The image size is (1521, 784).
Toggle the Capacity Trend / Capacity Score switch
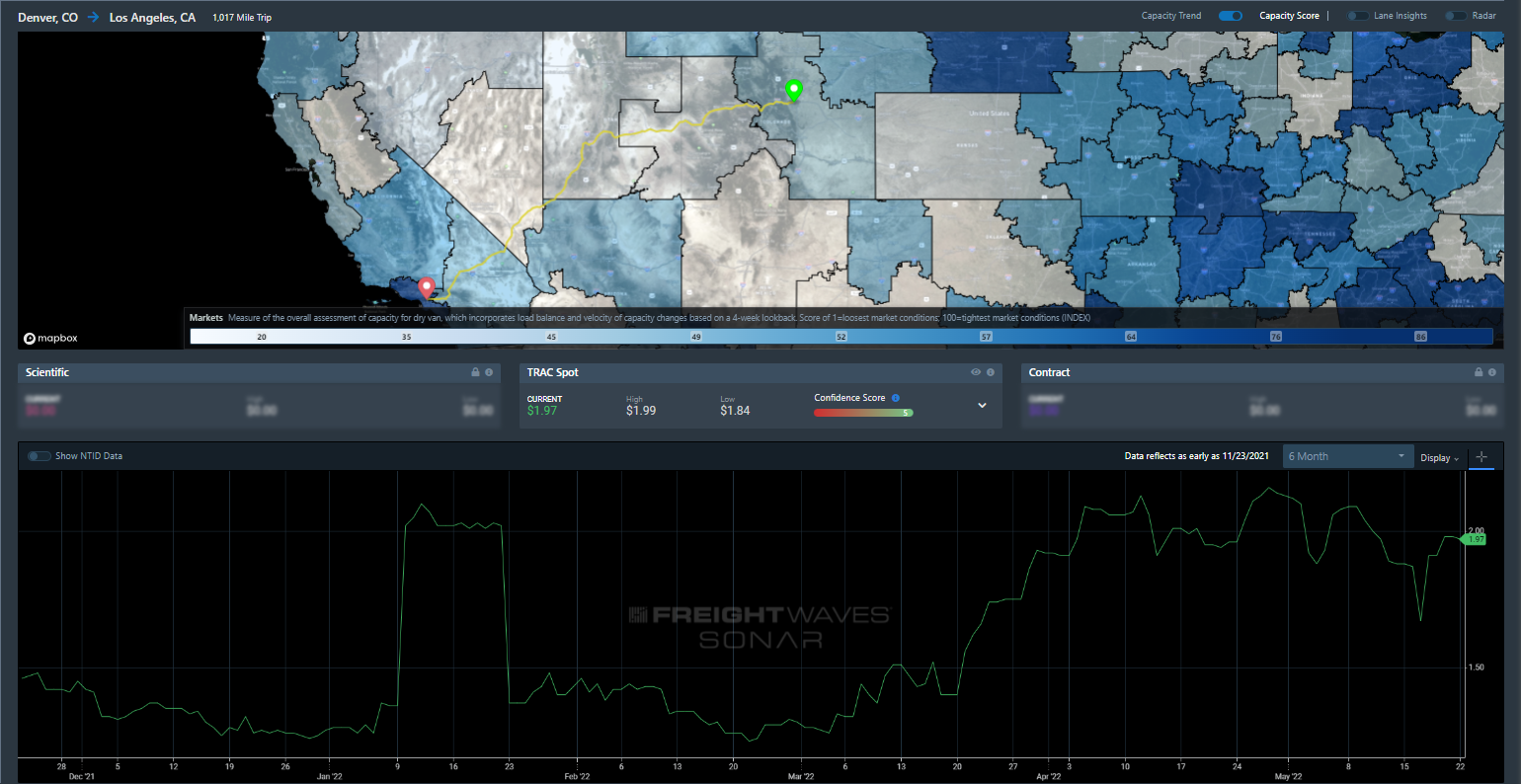tap(1231, 16)
